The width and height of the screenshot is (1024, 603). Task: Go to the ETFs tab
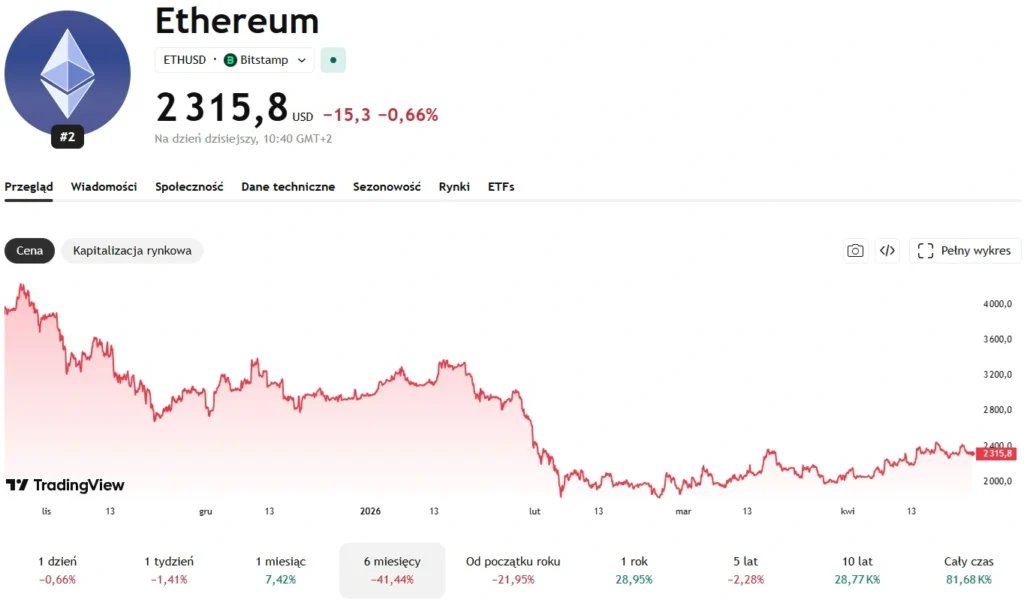501,187
